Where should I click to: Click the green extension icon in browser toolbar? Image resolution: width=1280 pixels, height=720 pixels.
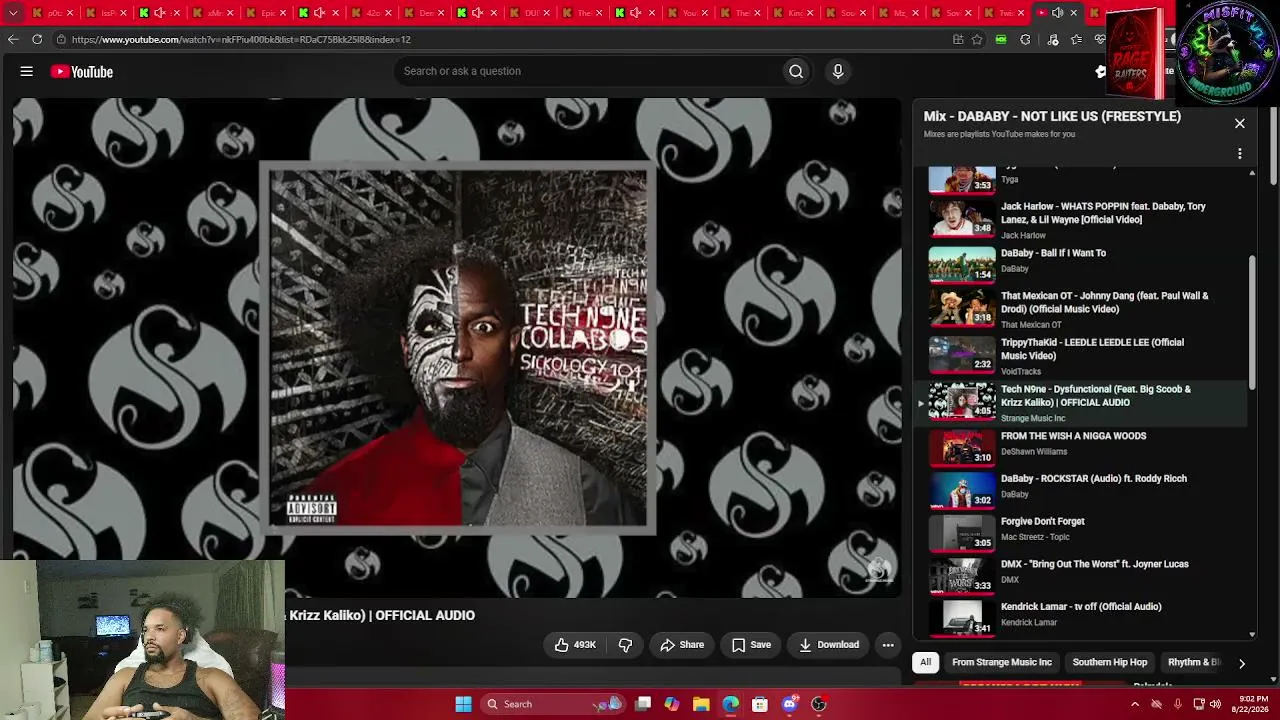(1001, 39)
